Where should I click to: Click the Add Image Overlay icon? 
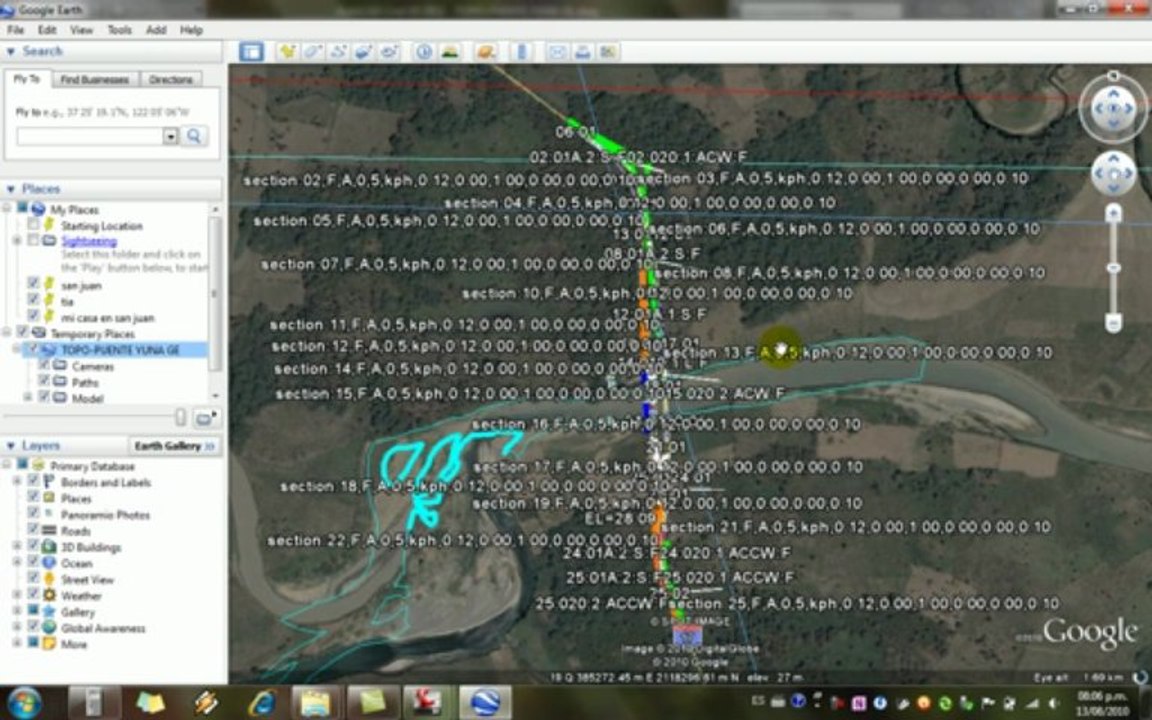tap(364, 51)
